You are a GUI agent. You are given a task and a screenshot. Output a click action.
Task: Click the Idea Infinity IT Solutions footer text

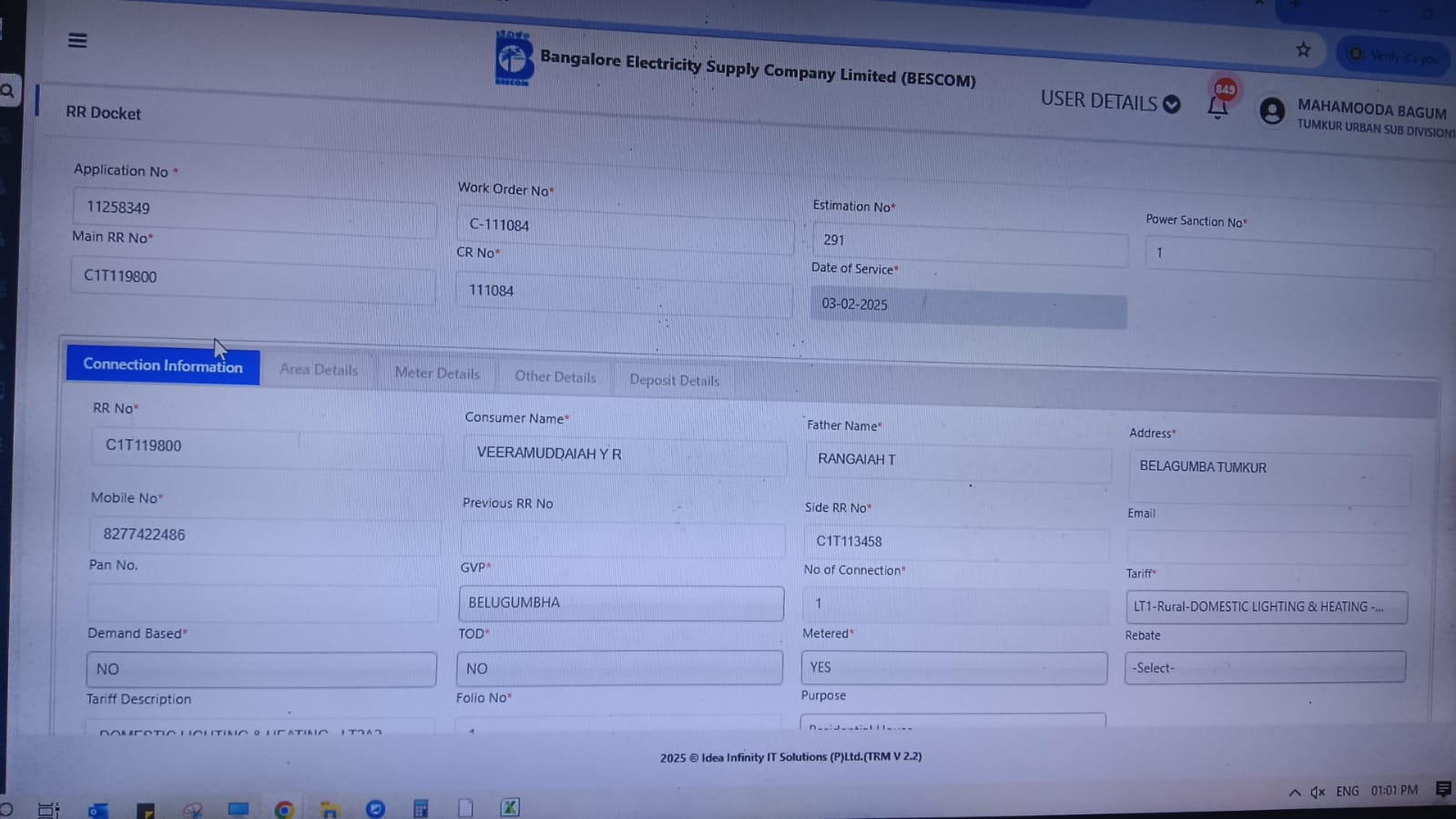[790, 757]
